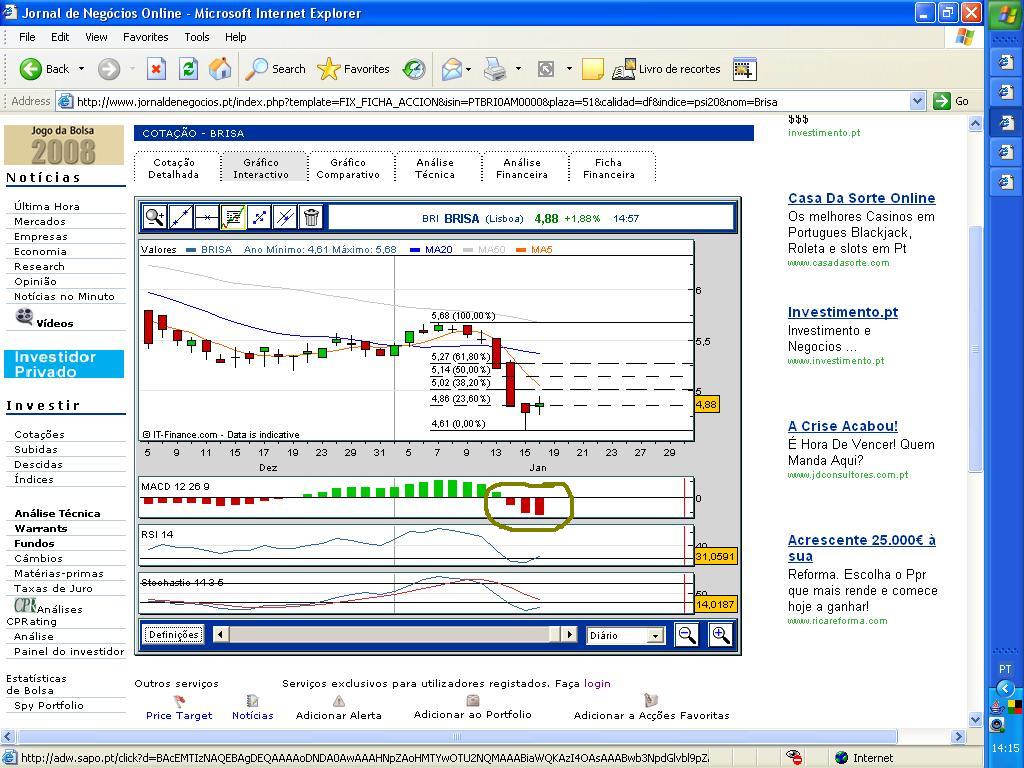Screen dimensions: 1024x768
Task: Go to the browser Home page icon
Action: [x=220, y=69]
